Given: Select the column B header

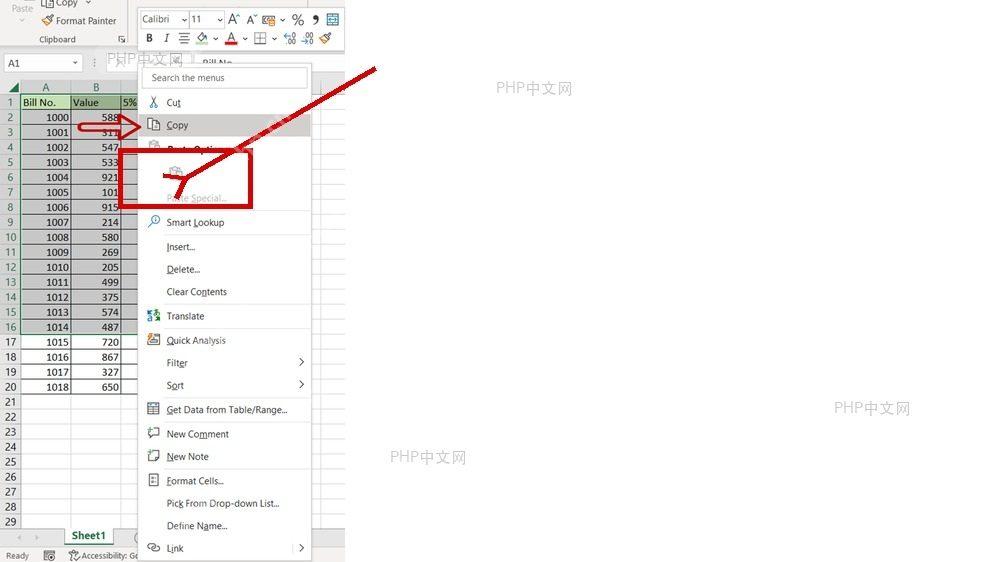Looking at the screenshot, I should point(96,87).
